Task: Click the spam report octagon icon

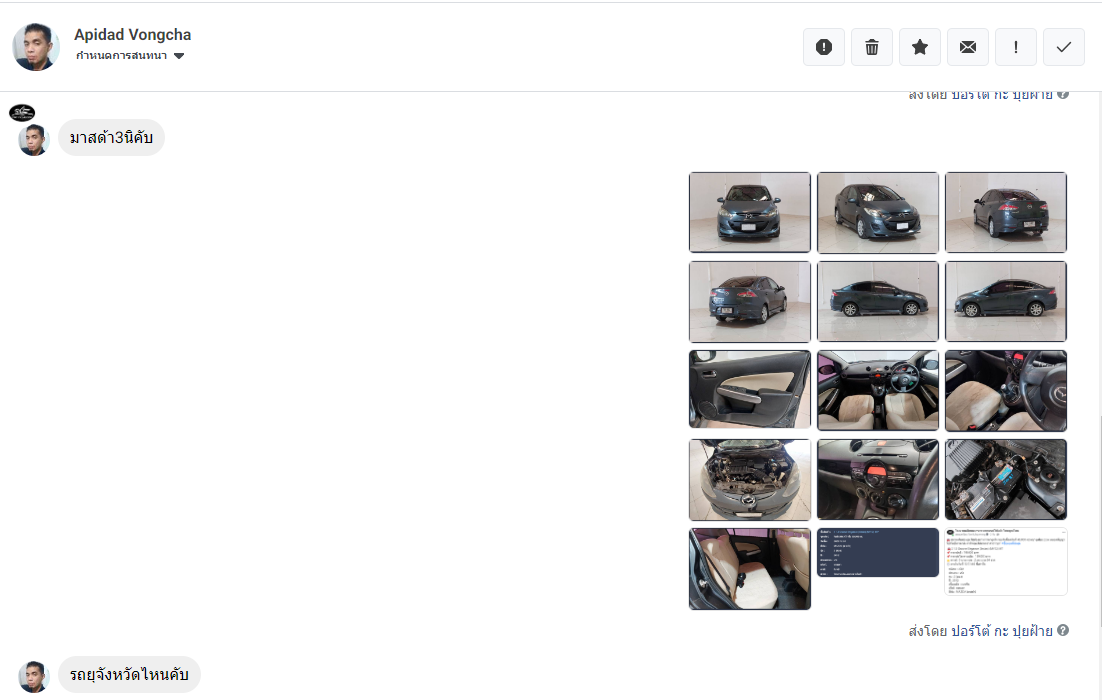Action: [824, 47]
